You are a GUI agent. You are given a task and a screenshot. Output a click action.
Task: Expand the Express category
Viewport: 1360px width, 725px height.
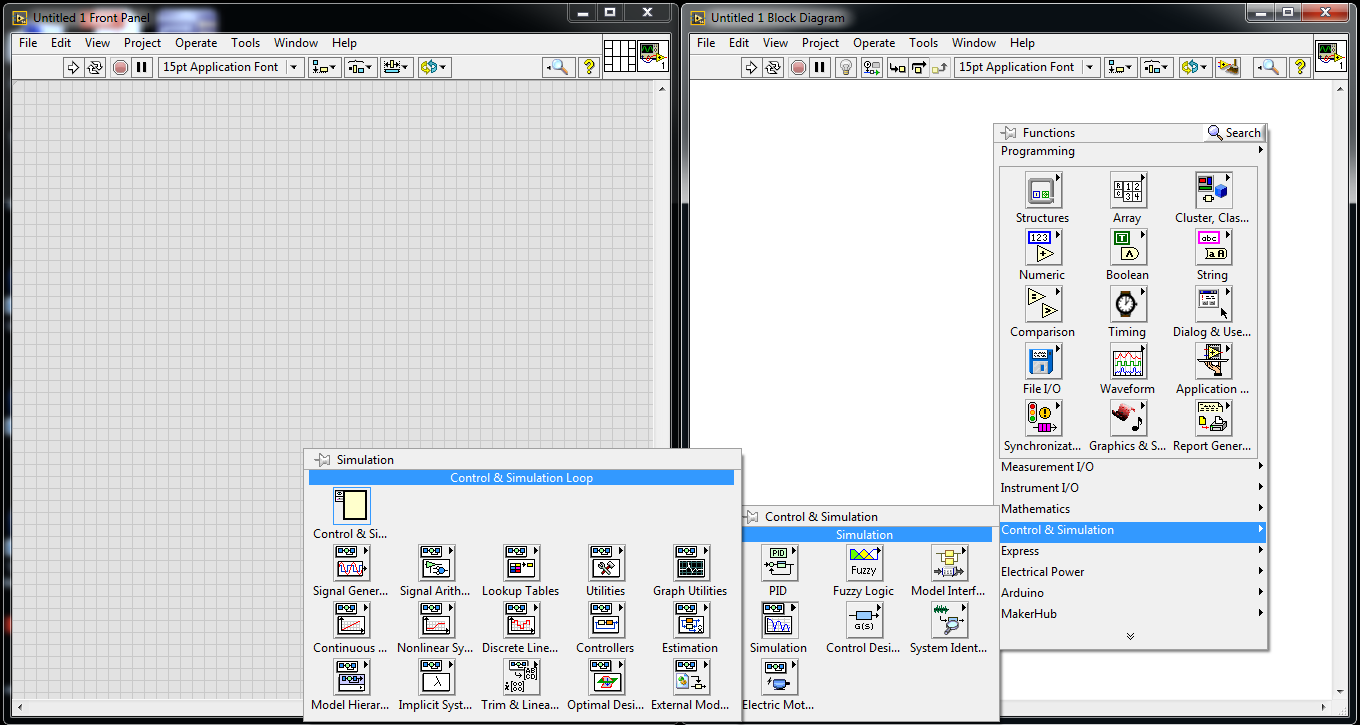pos(1132,551)
